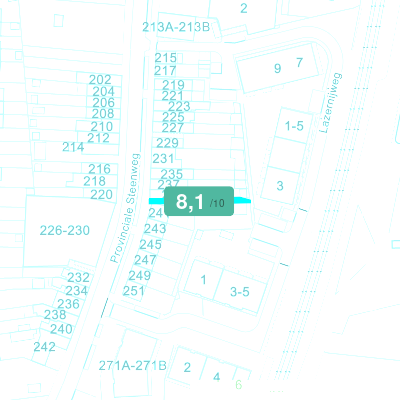Screen dimensions: 400x400
Task: Select house number 234
Action: coord(76,291)
